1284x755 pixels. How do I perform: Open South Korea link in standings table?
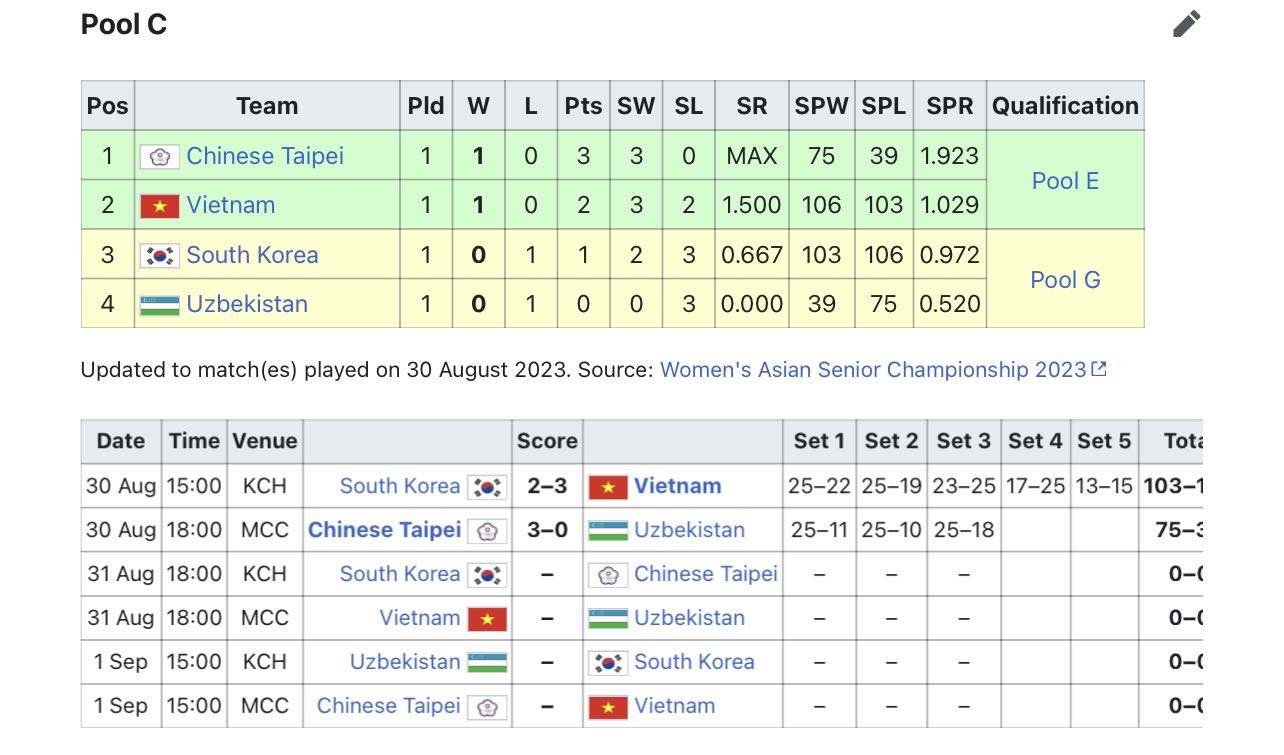pos(252,255)
